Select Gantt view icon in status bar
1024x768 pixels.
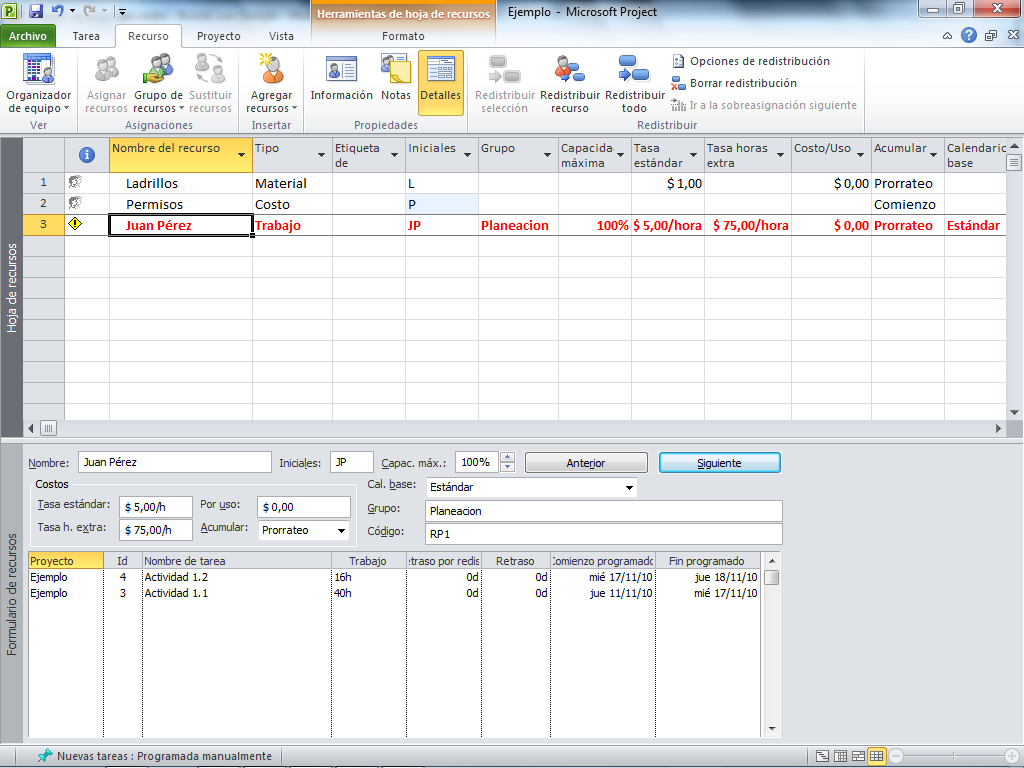(822, 756)
